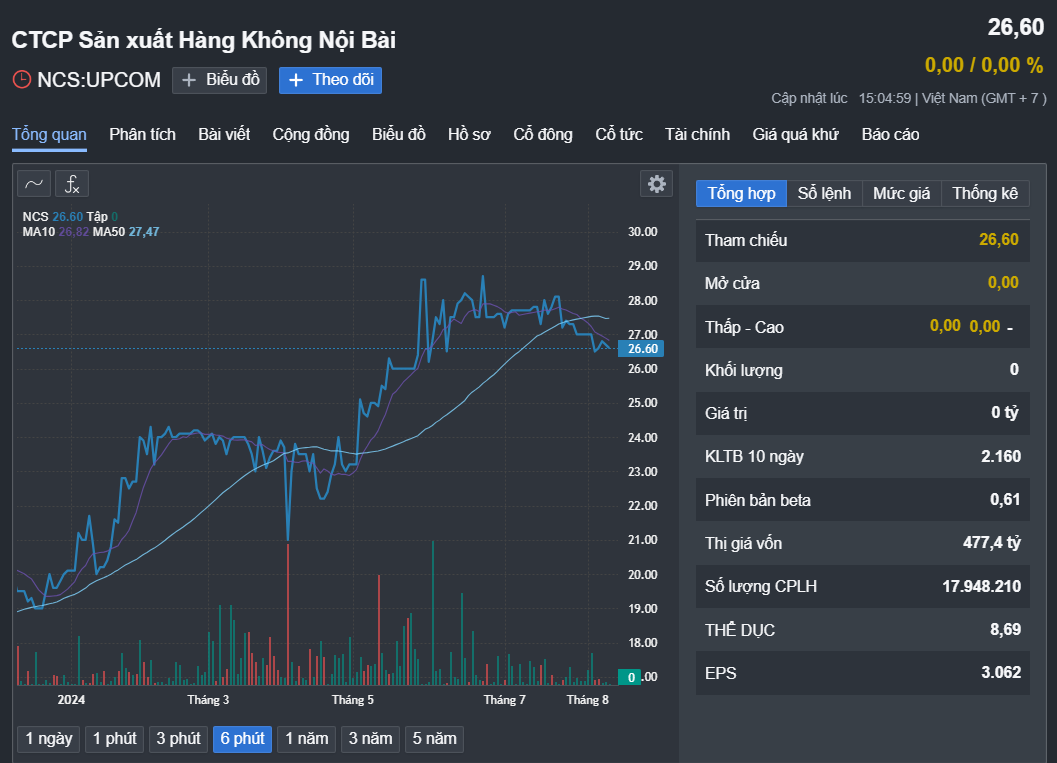1057x763 pixels.
Task: Choose the 3 phút timeframe
Action: pos(179,739)
